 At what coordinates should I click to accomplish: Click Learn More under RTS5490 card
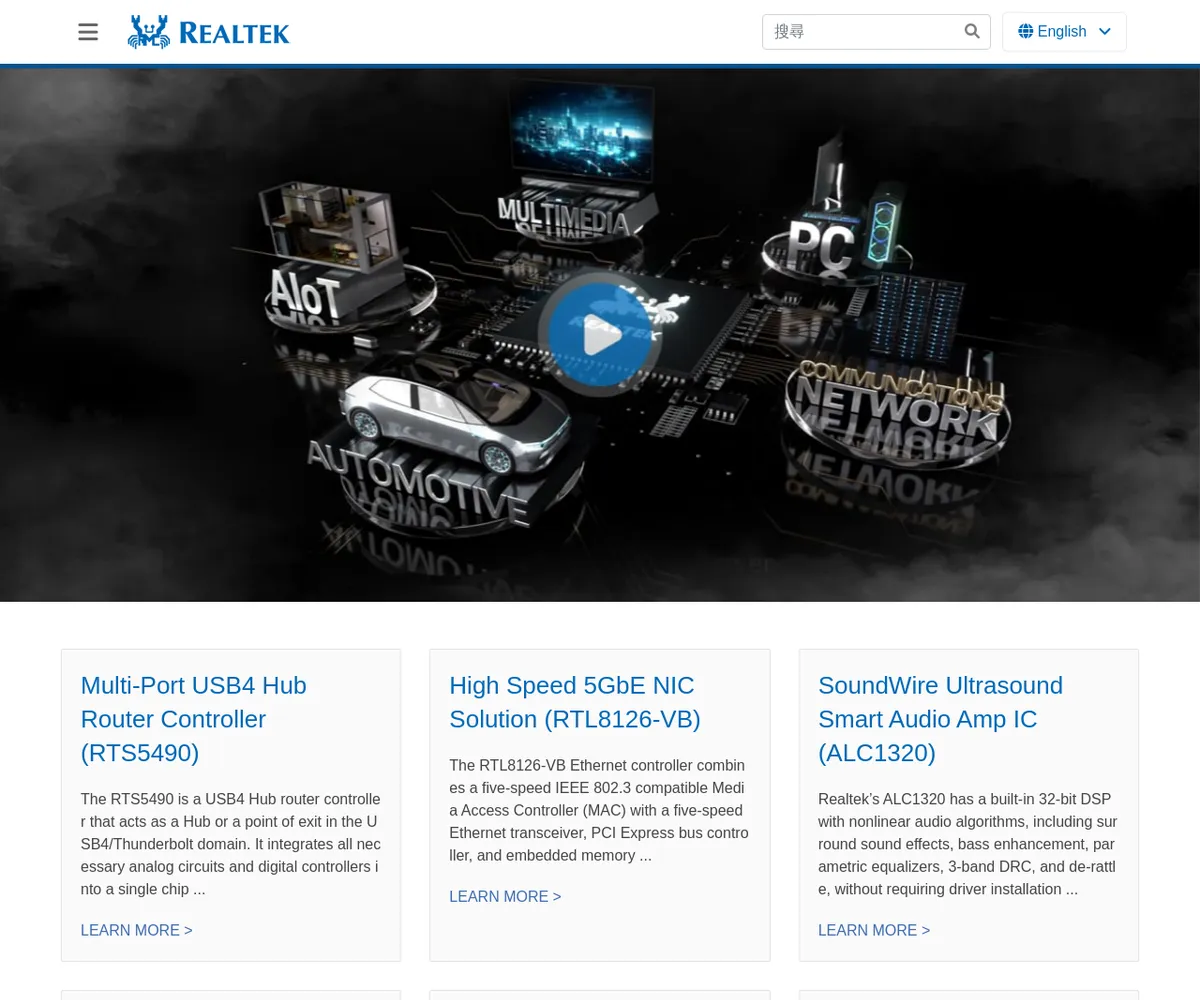(136, 930)
